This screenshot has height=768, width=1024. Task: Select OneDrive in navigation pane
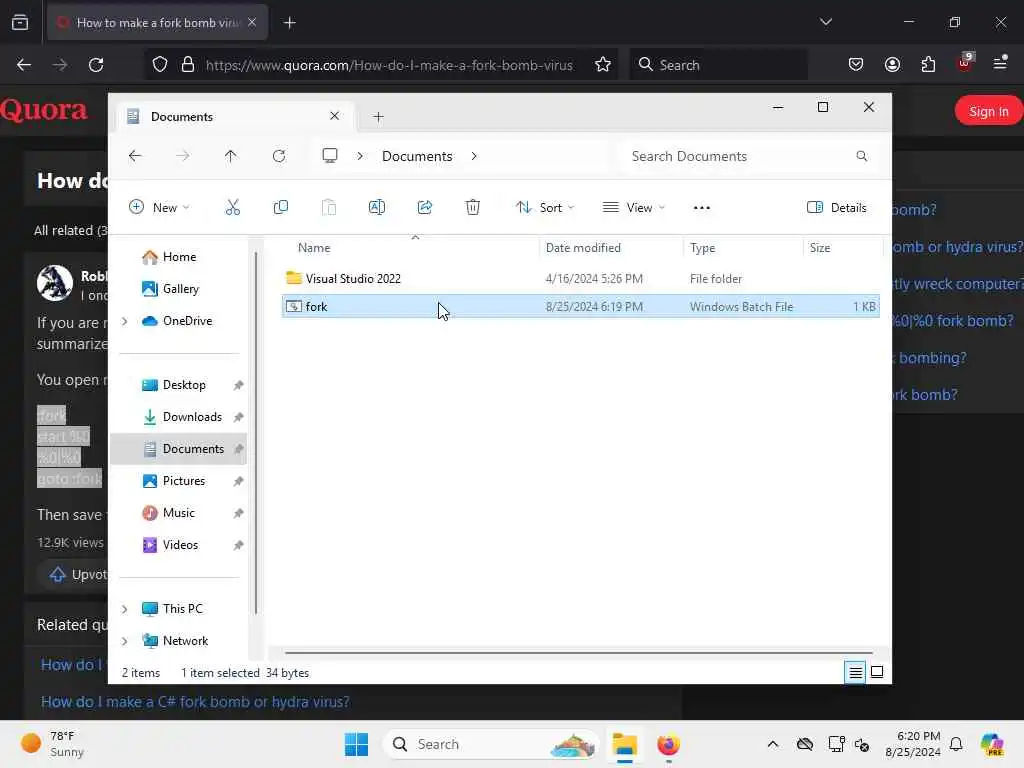point(177,321)
